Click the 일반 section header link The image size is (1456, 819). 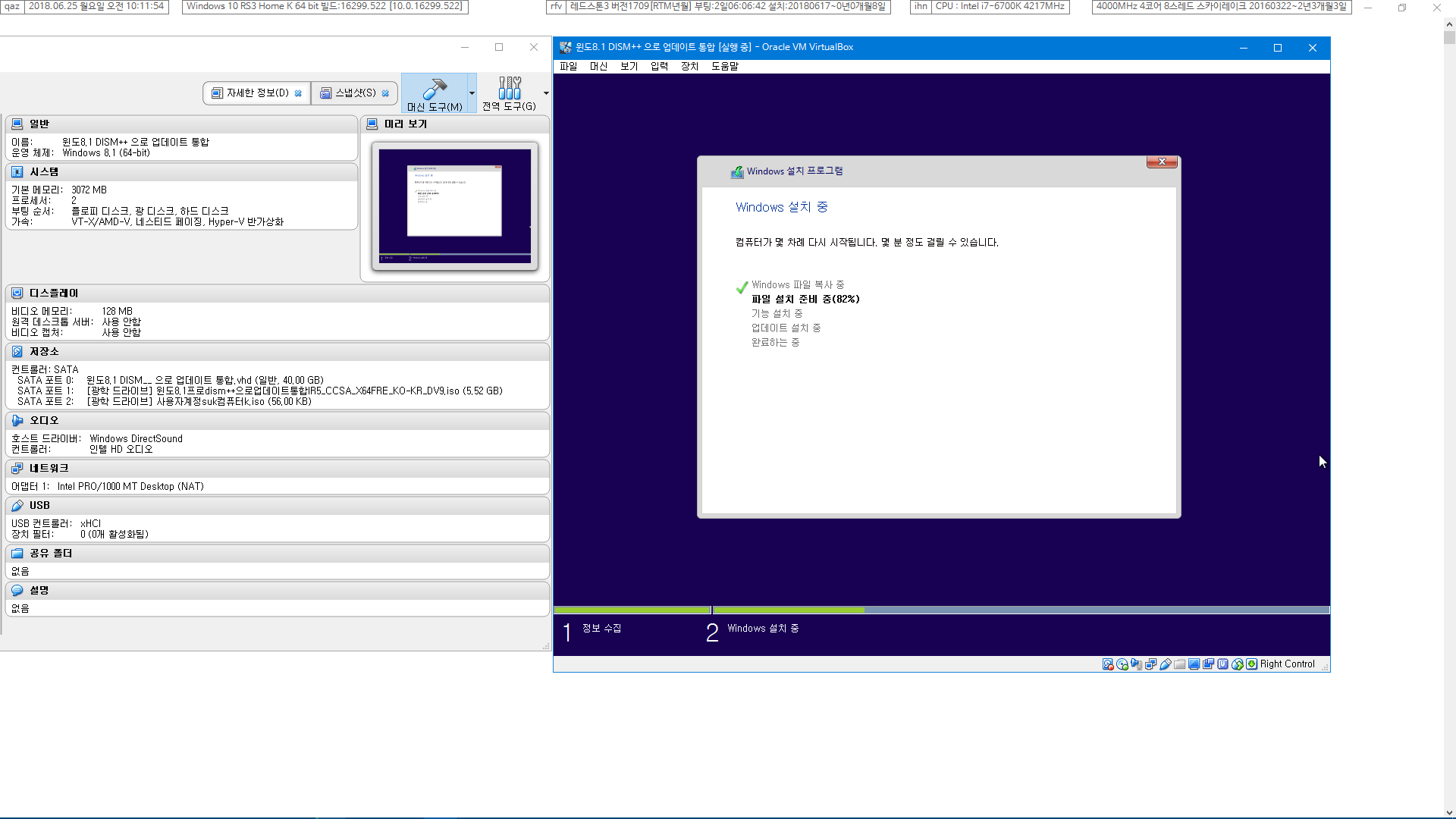click(39, 124)
